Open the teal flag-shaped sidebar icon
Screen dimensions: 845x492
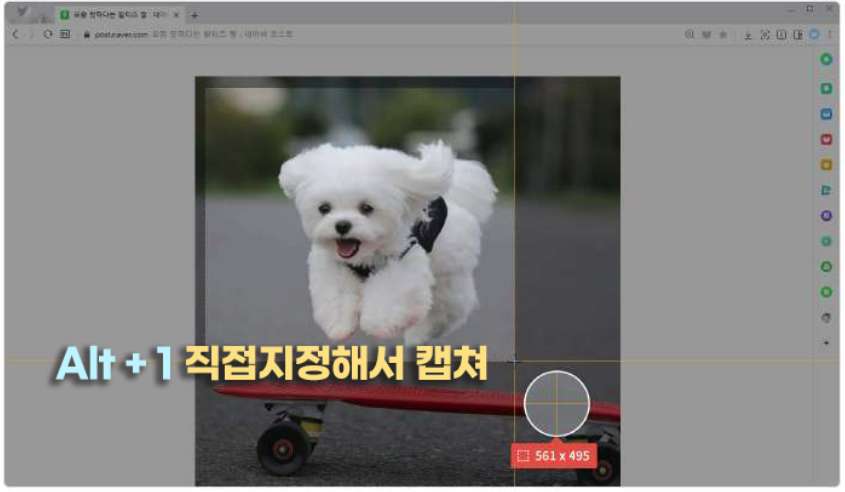pyautogui.click(x=826, y=190)
